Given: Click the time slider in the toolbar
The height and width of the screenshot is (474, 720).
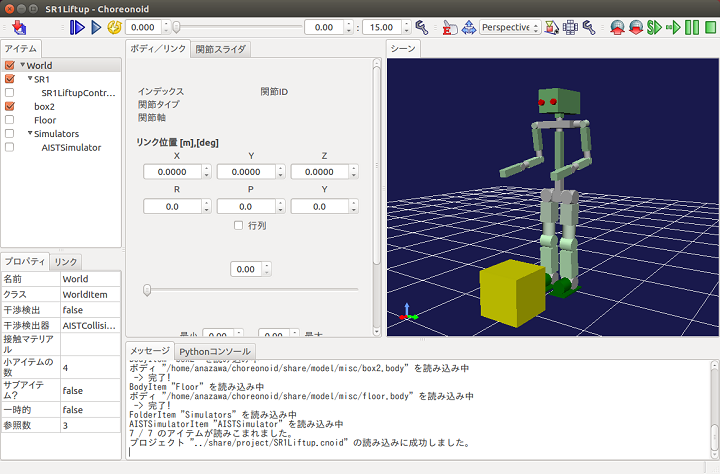Looking at the screenshot, I should pyautogui.click(x=235, y=27).
